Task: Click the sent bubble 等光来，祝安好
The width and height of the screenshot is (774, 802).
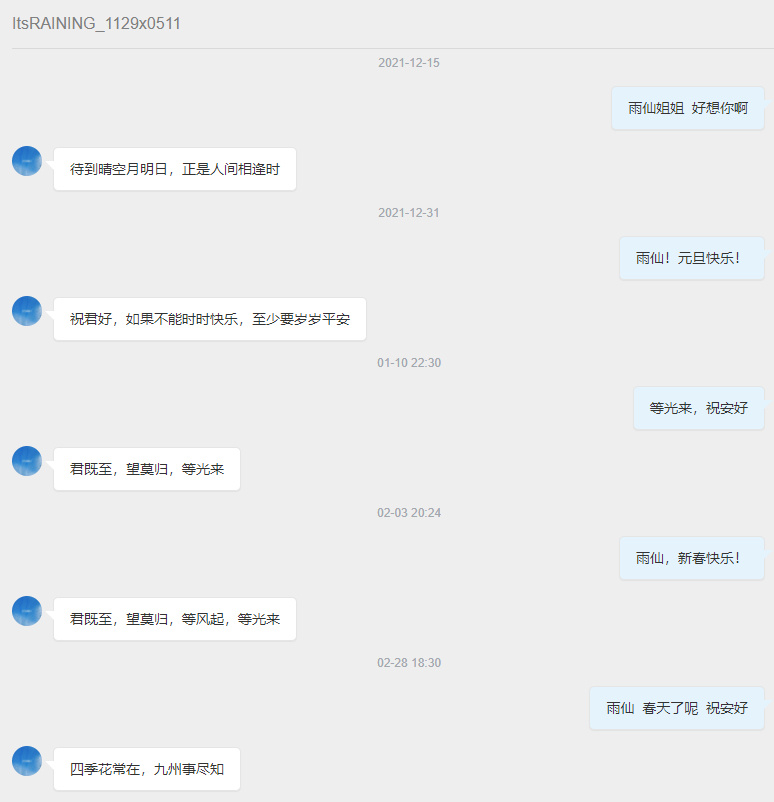Action: pos(698,408)
